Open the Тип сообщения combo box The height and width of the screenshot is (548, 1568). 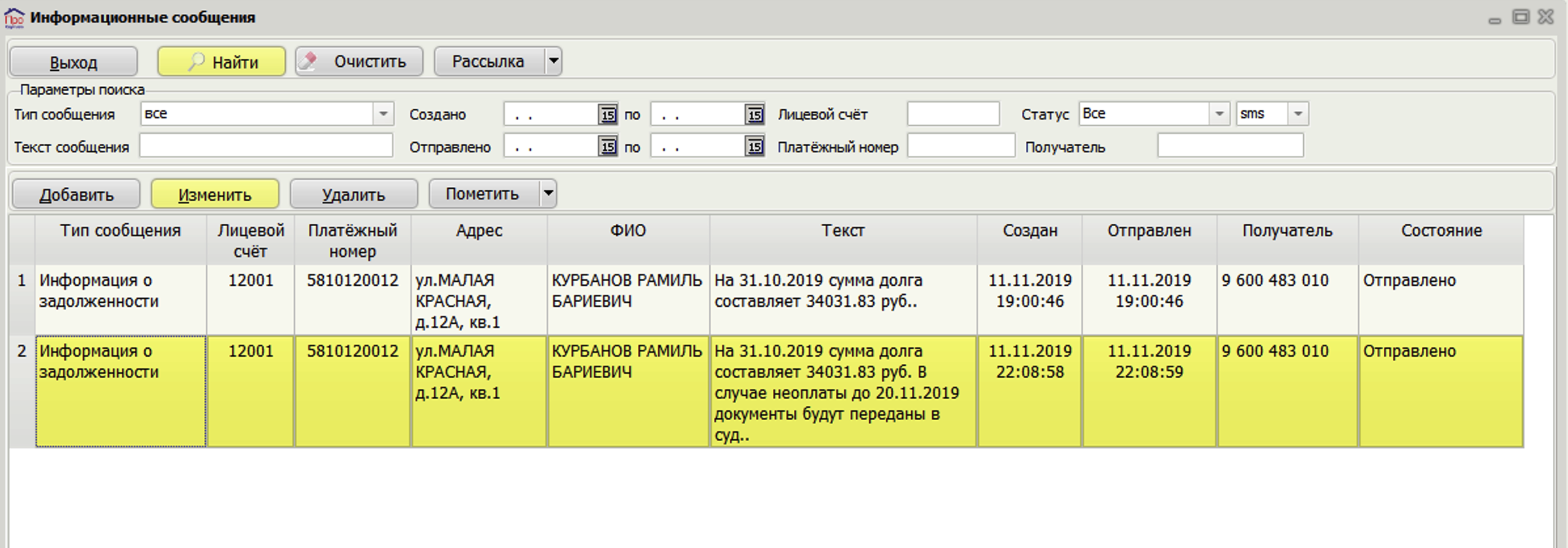pos(267,114)
